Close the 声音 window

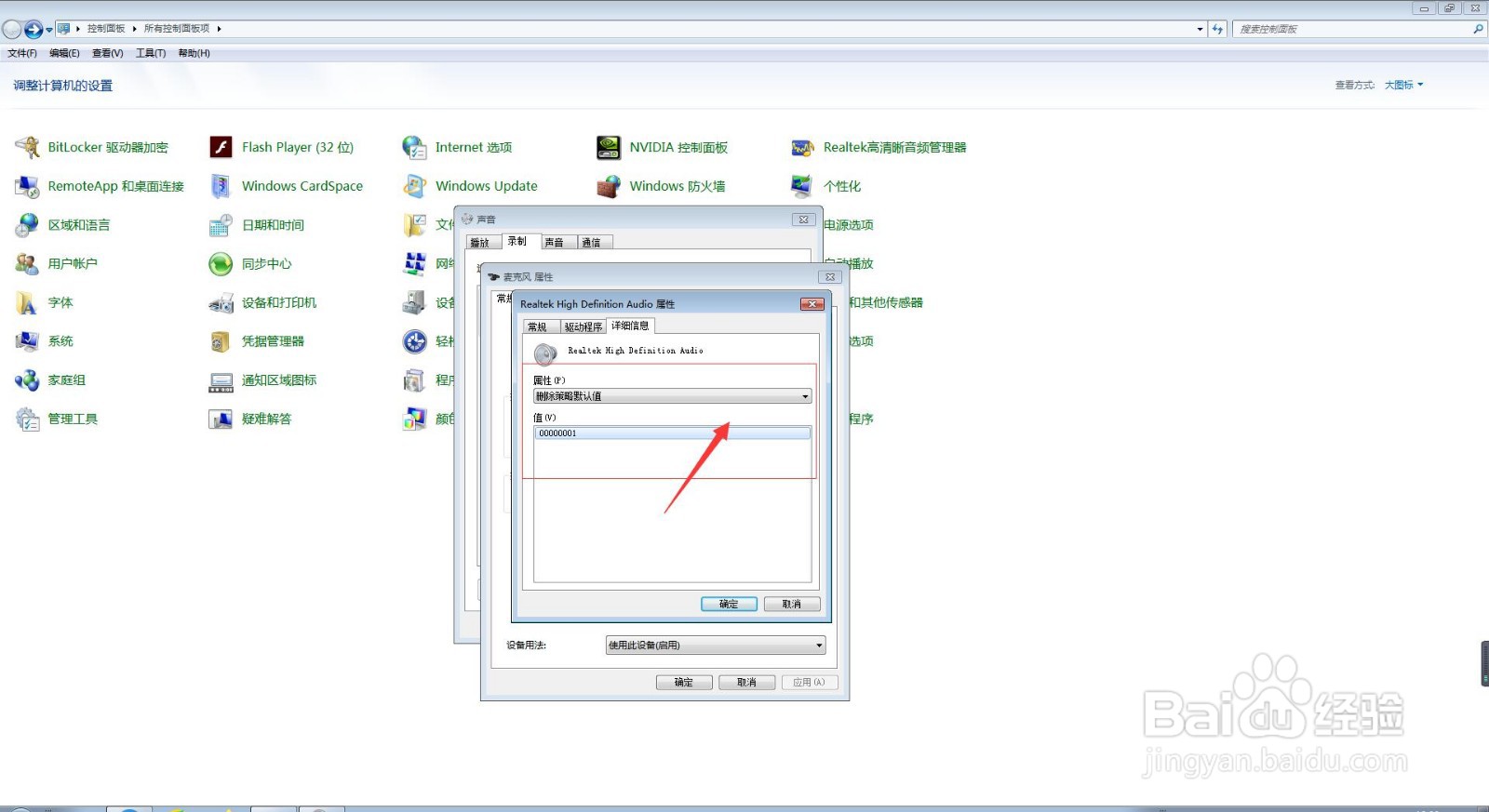804,220
